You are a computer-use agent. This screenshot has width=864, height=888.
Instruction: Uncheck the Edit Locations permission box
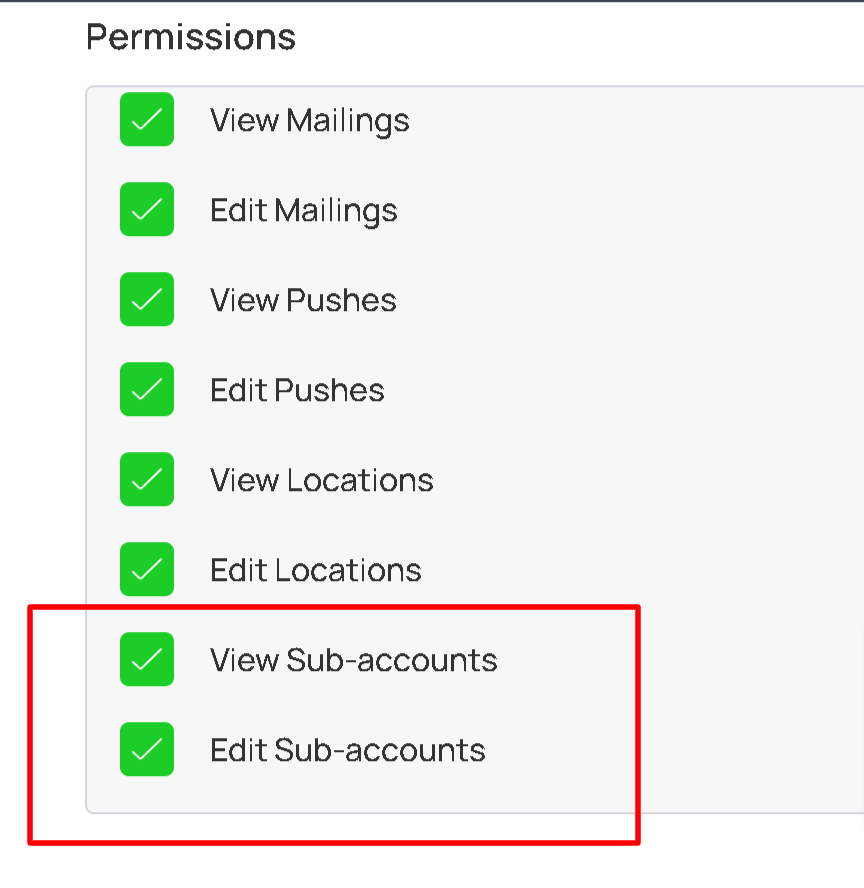147,570
